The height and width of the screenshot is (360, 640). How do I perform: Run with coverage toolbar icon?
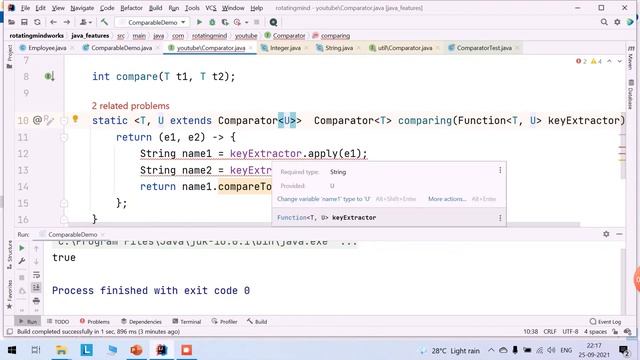pyautogui.click(x=224, y=22)
